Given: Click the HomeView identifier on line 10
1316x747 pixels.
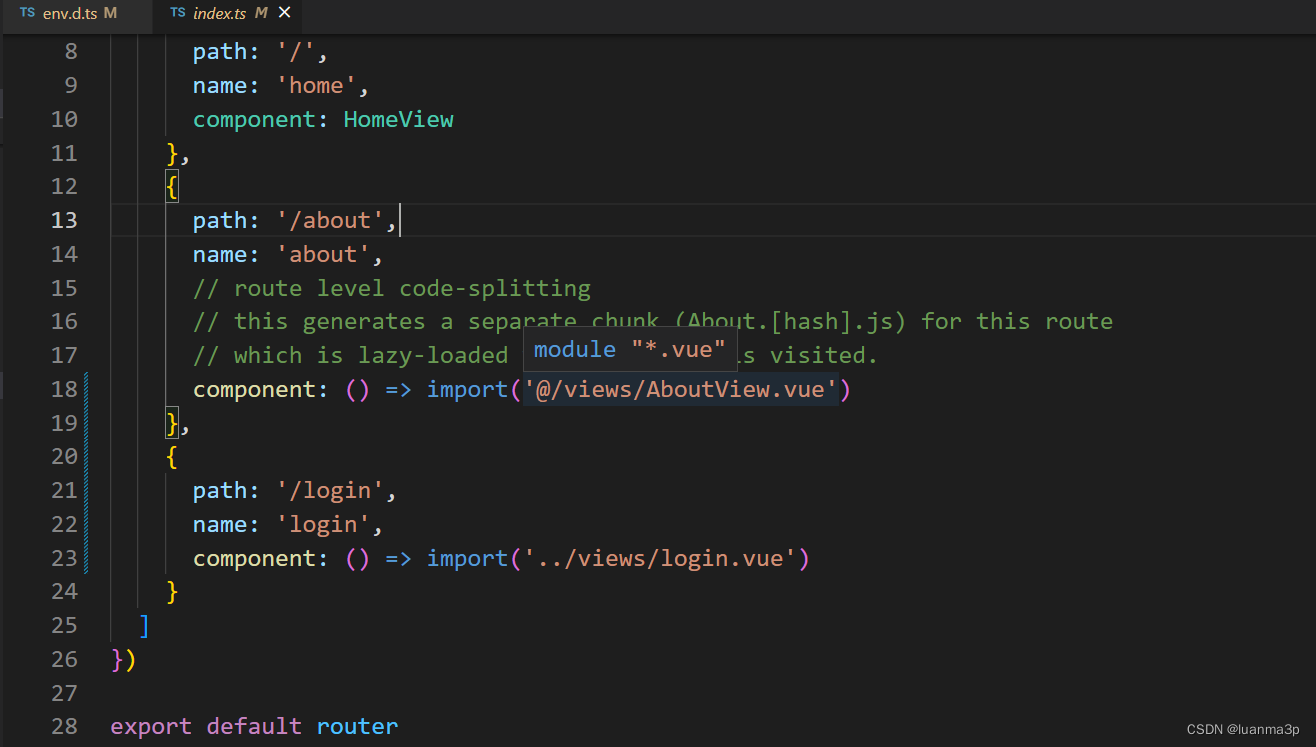Looking at the screenshot, I should click(399, 119).
